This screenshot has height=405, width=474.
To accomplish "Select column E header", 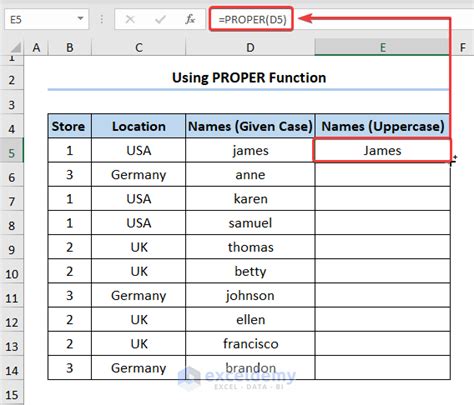I will point(383,48).
